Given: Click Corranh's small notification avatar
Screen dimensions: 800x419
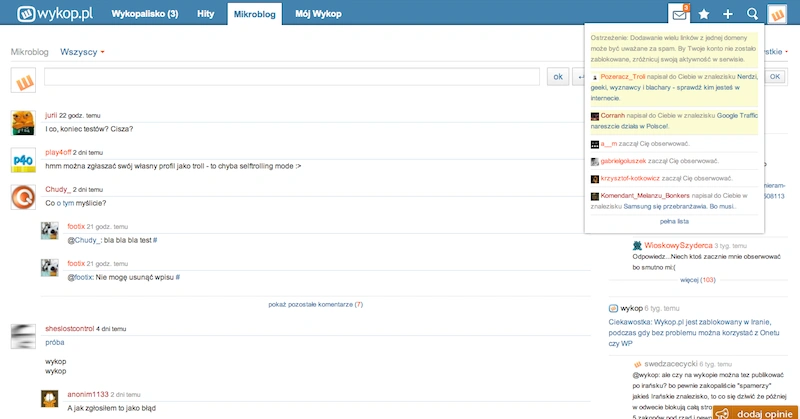Looking at the screenshot, I should pos(594,116).
